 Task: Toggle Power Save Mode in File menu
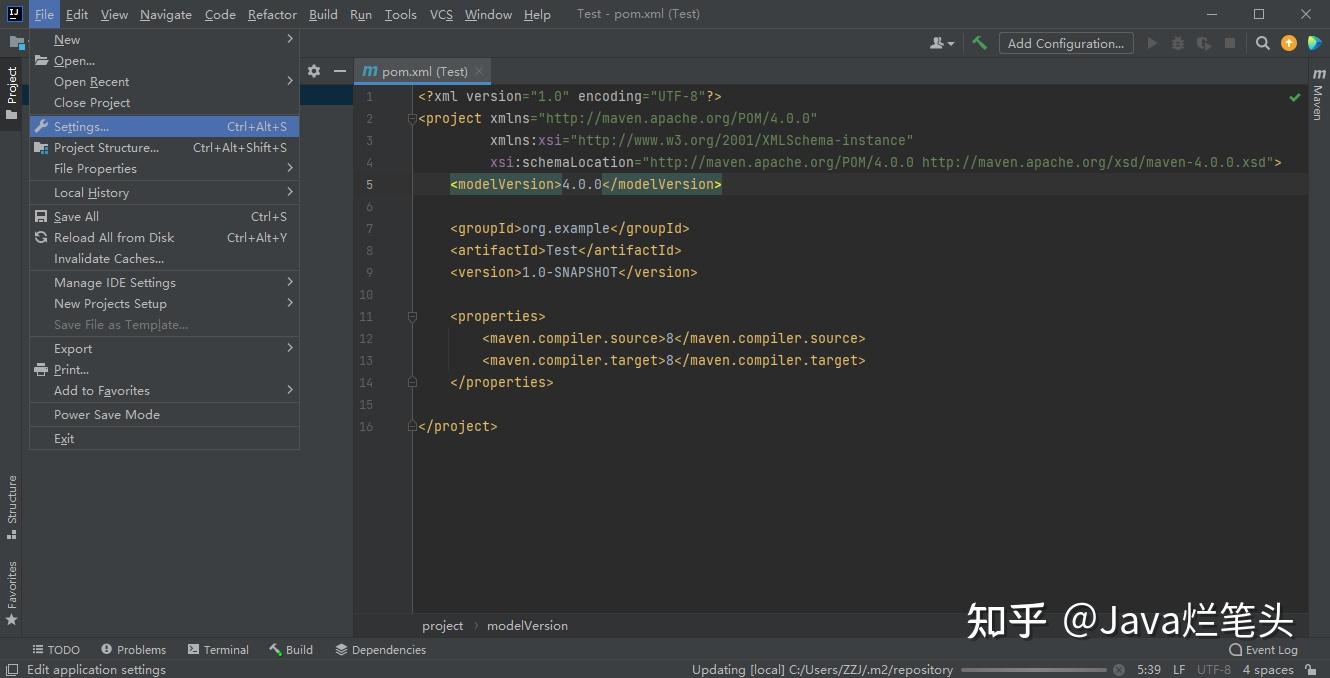[x=164, y=414]
